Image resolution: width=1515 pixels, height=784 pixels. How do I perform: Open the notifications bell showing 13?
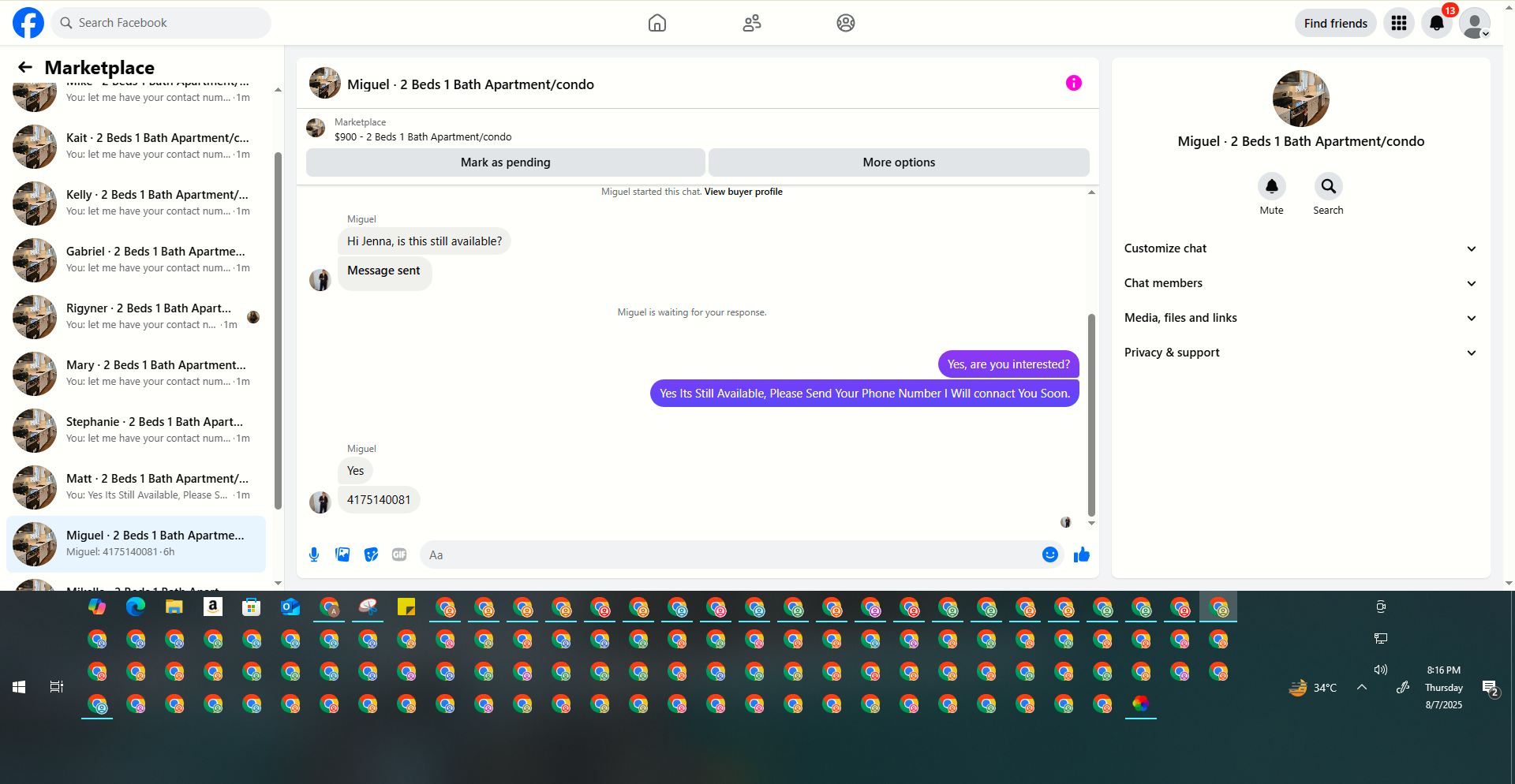pyautogui.click(x=1437, y=23)
